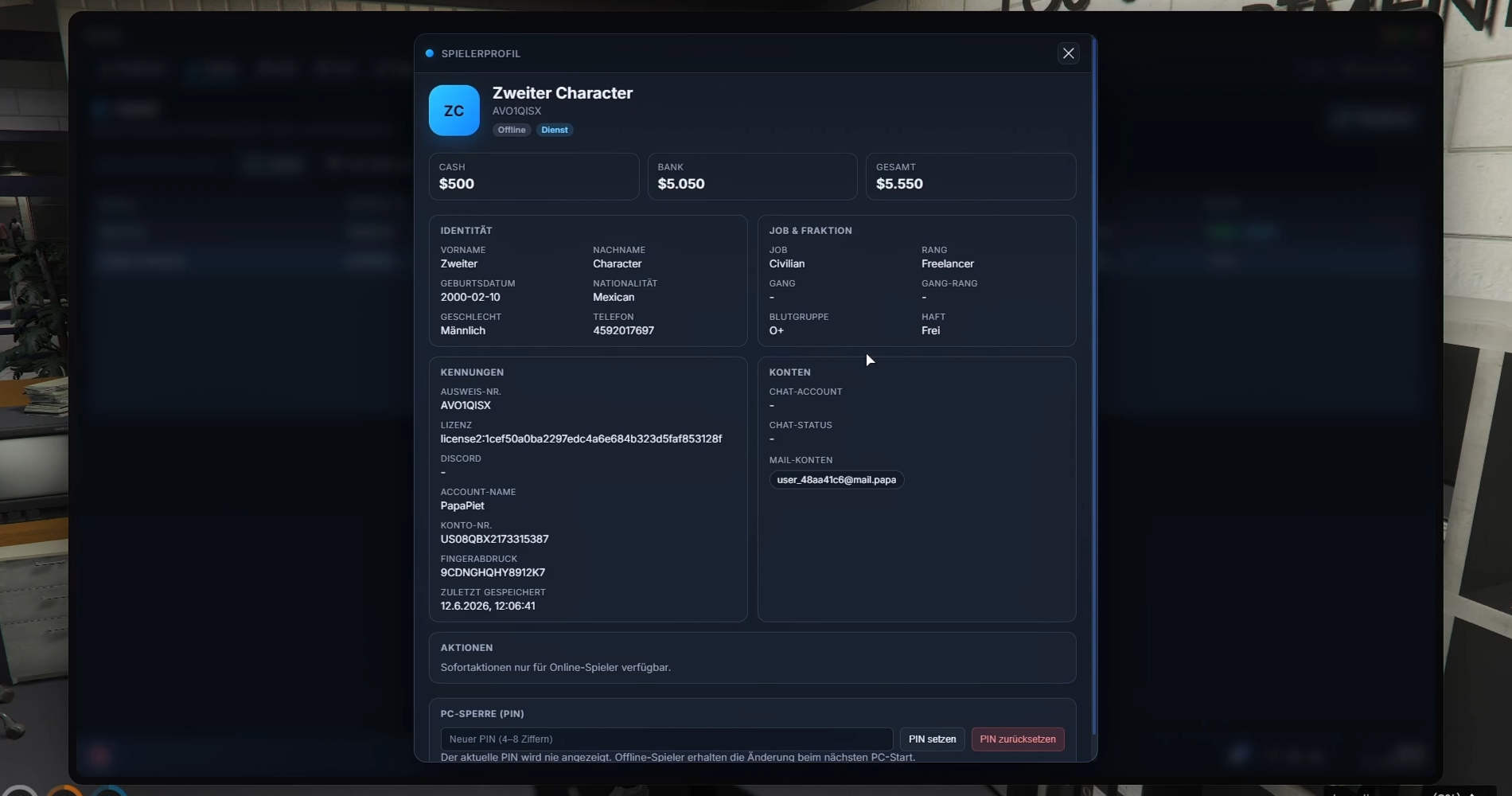The height and width of the screenshot is (796, 1512).
Task: Click the Haft status Frei
Action: click(931, 330)
